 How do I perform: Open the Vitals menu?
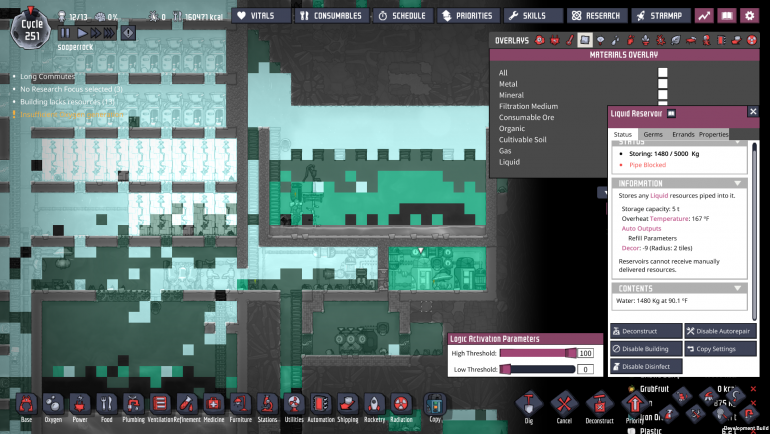coord(261,16)
